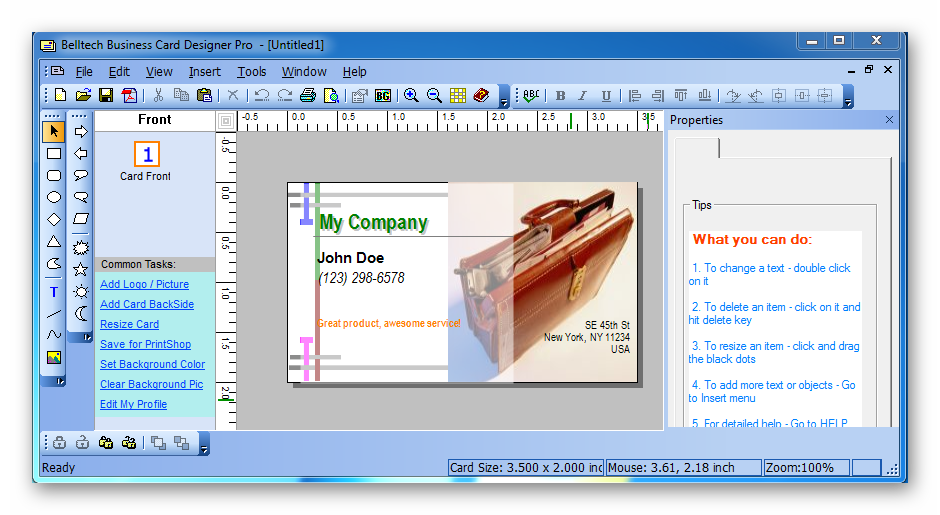
Task: Click the Save for PrintShop link
Action: tap(146, 344)
